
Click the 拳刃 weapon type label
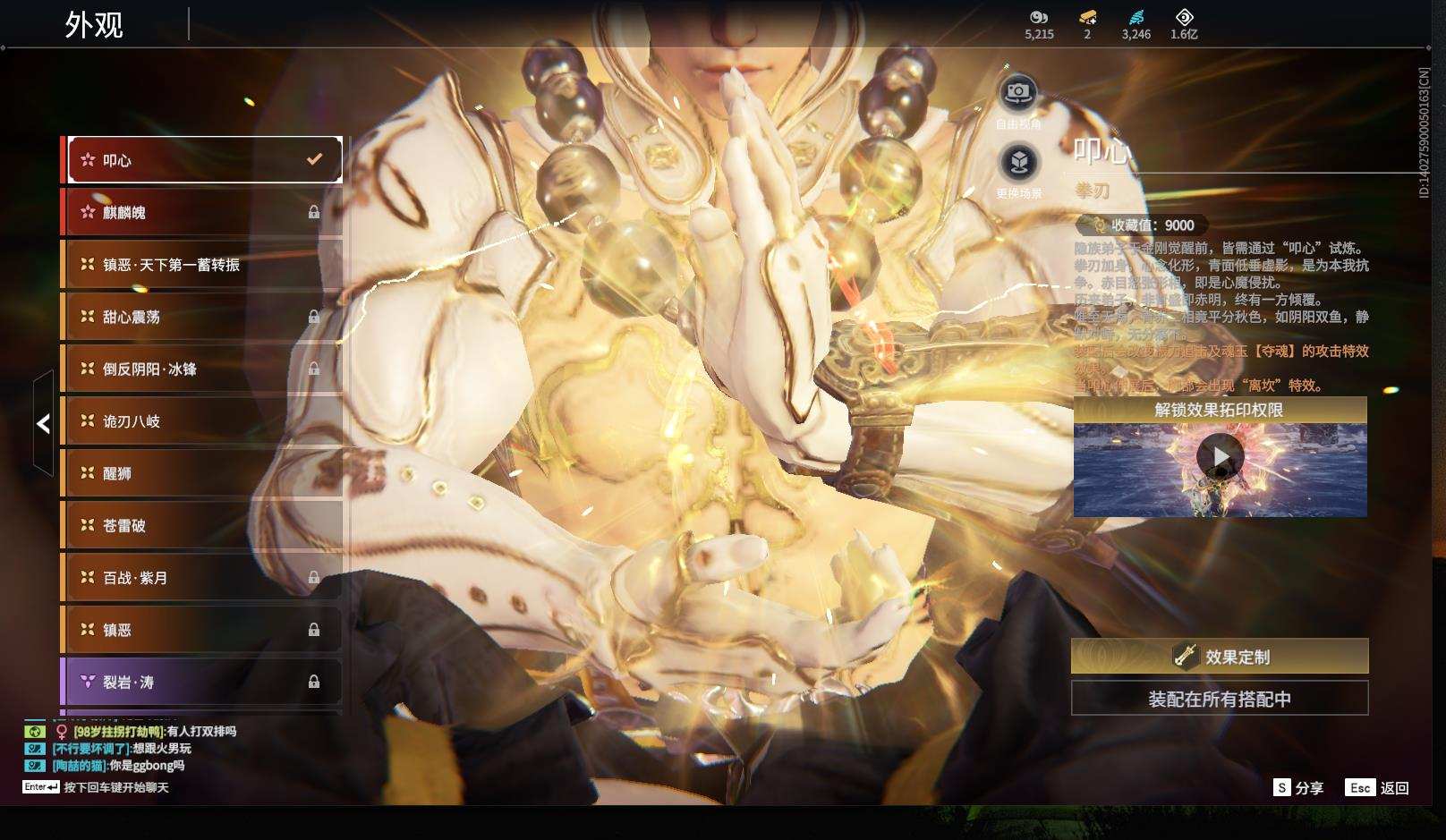point(1093,191)
